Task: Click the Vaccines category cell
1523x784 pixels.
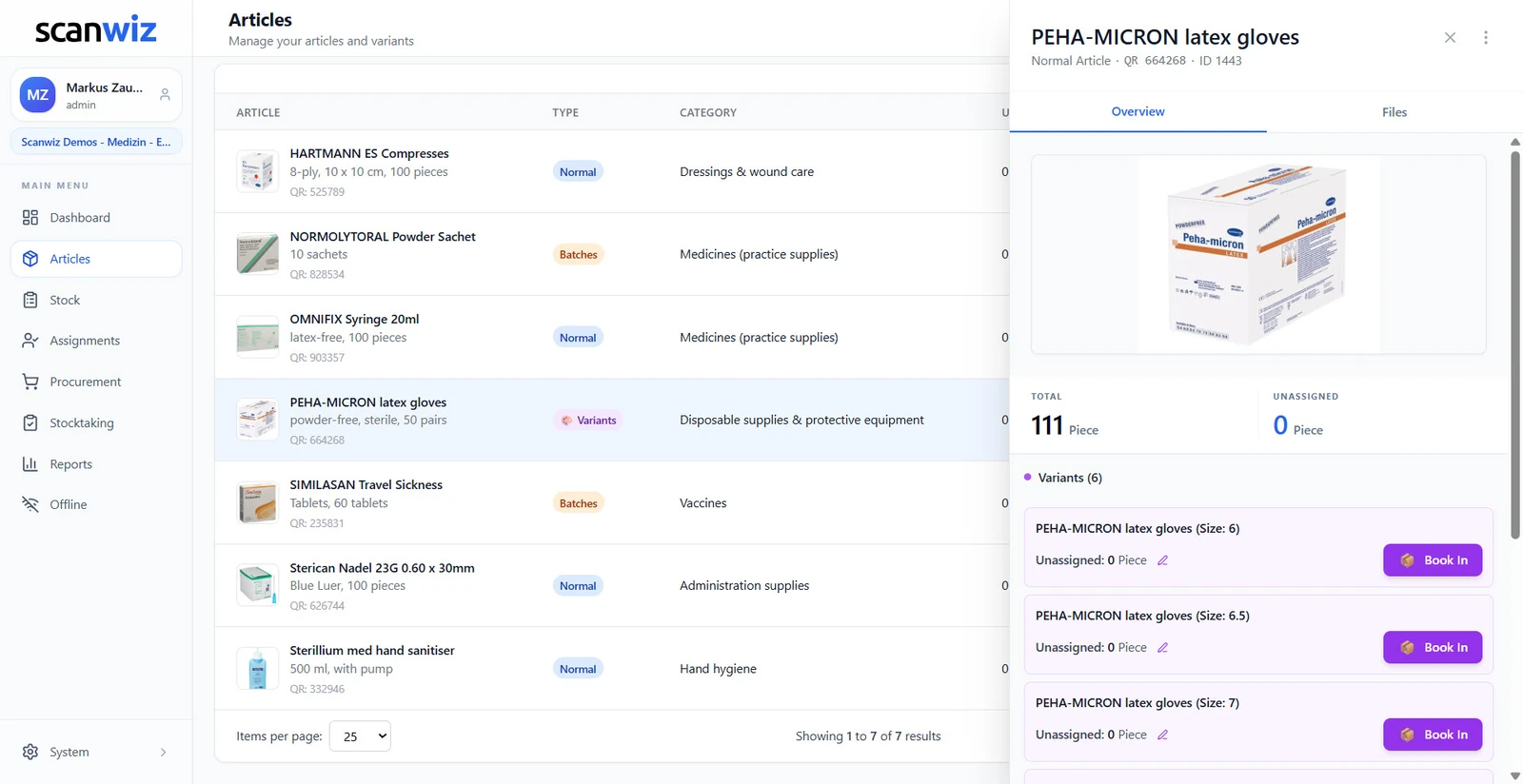Action: pyautogui.click(x=702, y=503)
